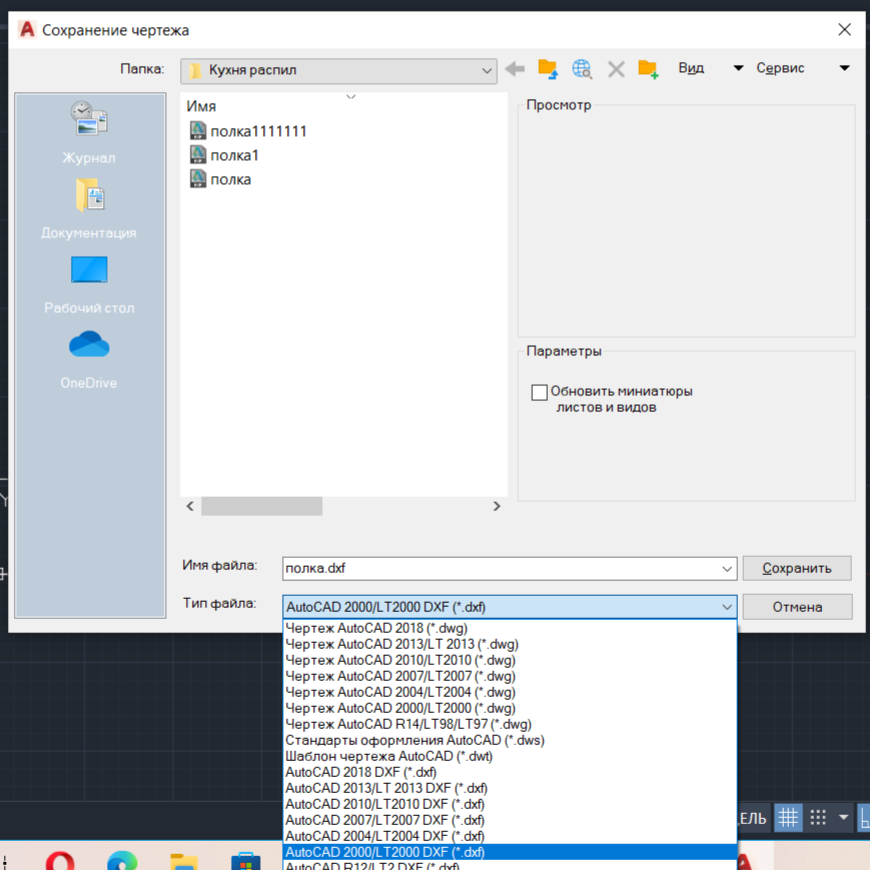
Task: Toggle snap mode dots icon in status bar
Action: (818, 817)
